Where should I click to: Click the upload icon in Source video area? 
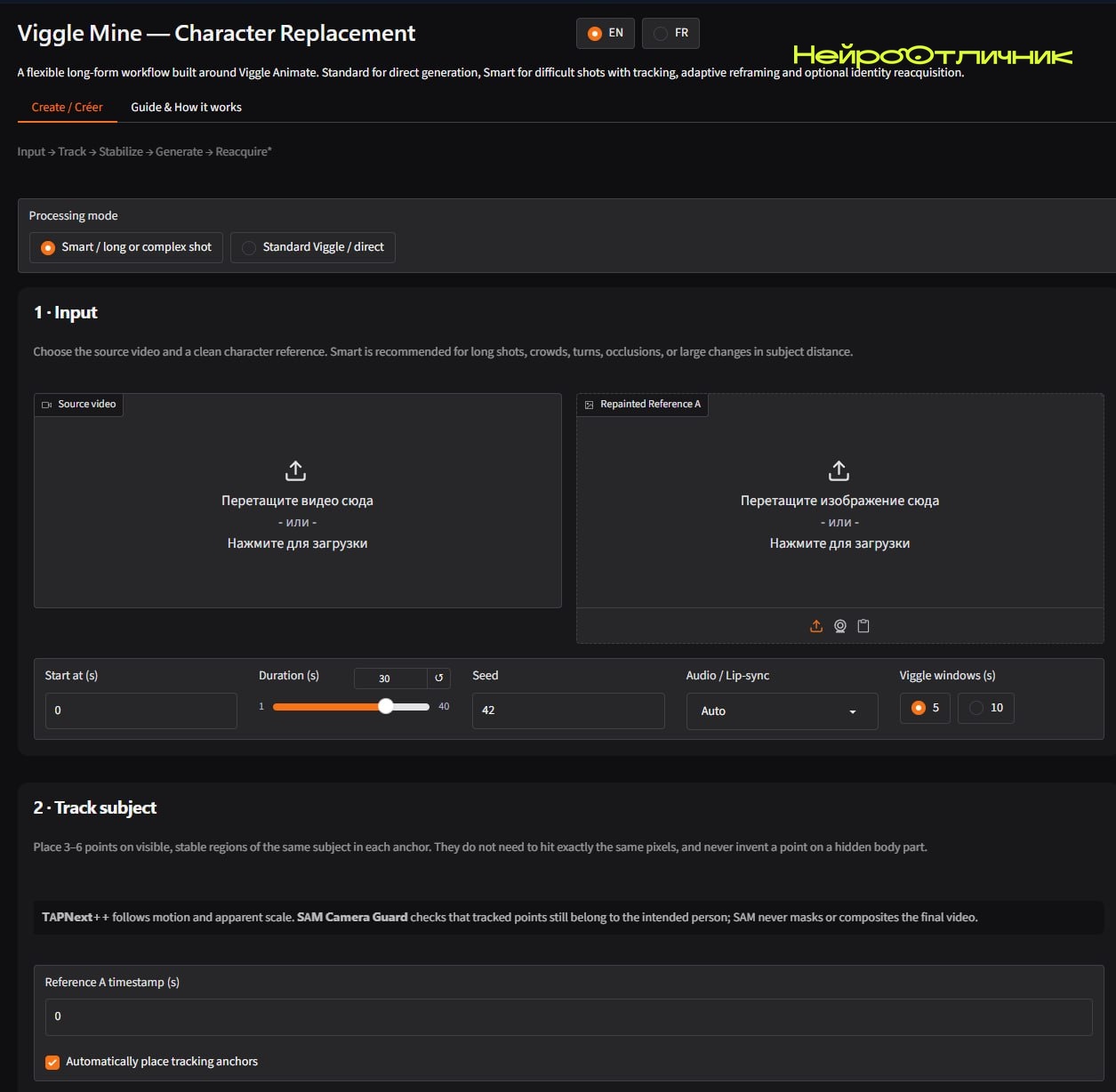[x=295, y=470]
